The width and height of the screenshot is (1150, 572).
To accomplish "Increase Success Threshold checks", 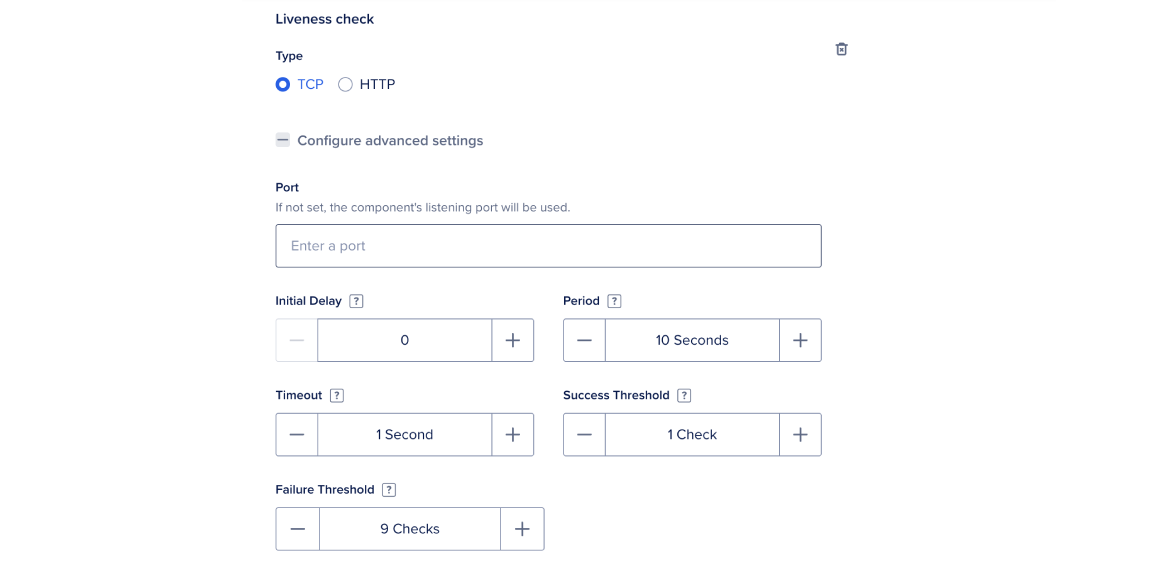I will [800, 435].
